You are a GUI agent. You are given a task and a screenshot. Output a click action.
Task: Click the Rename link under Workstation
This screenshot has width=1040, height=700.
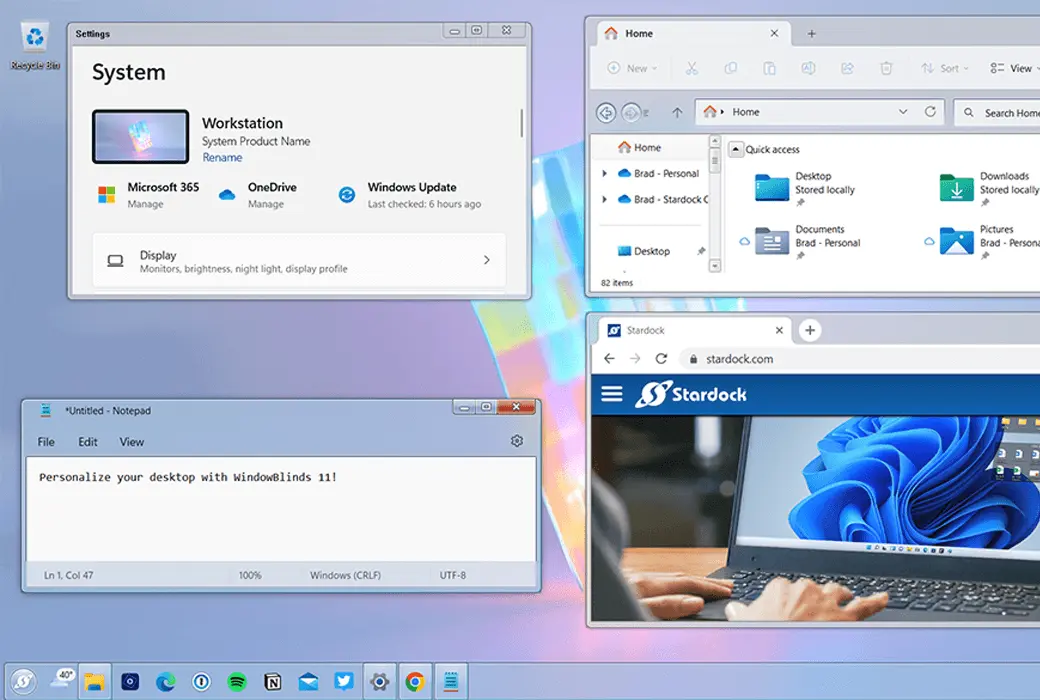[222, 157]
